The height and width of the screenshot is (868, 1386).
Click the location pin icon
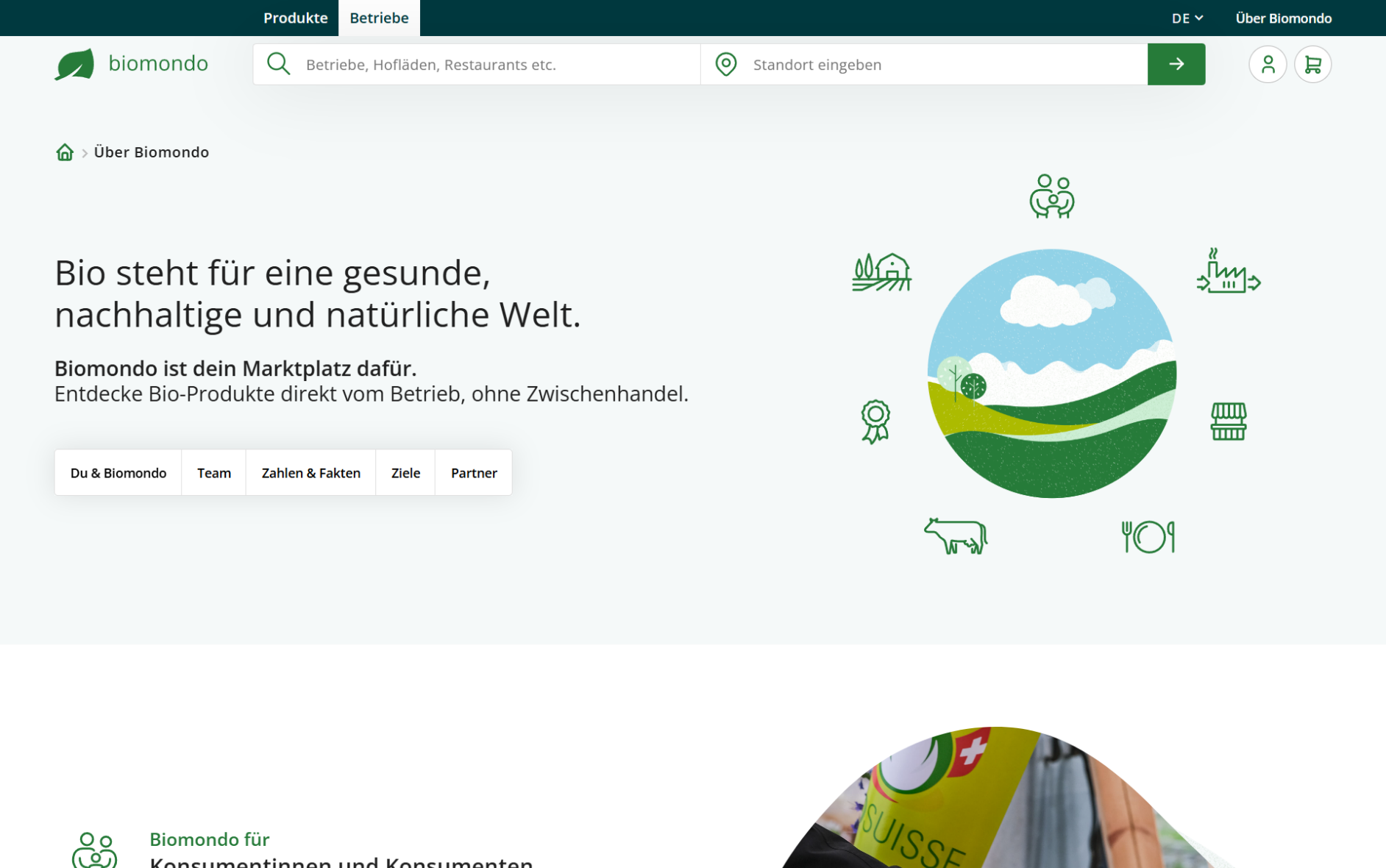(x=725, y=64)
